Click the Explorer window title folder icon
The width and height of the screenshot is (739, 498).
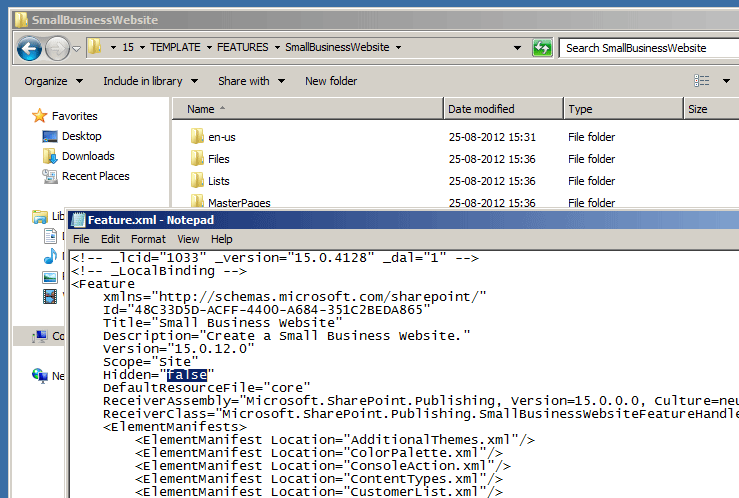21,20
